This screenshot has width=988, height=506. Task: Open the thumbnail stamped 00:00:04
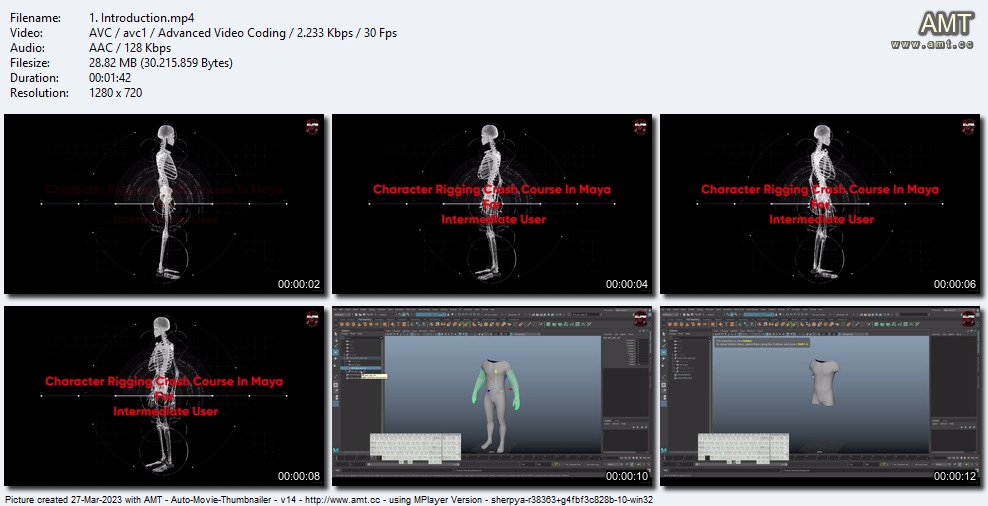click(492, 204)
